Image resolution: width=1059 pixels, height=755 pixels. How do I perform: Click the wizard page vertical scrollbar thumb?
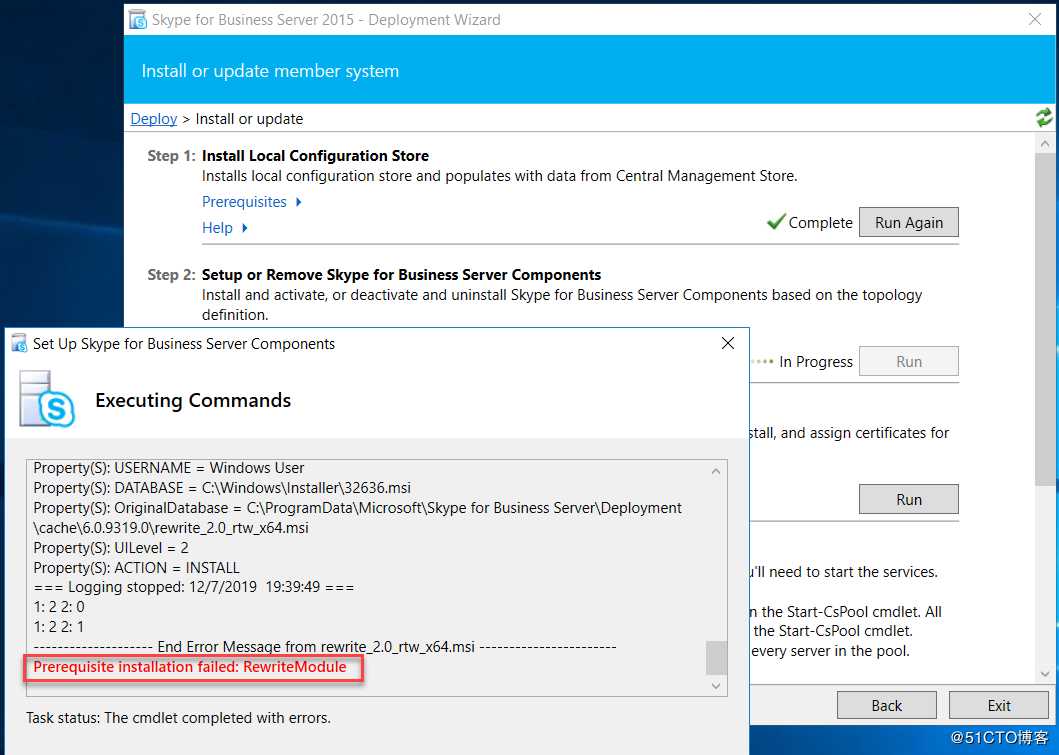pos(1045,319)
